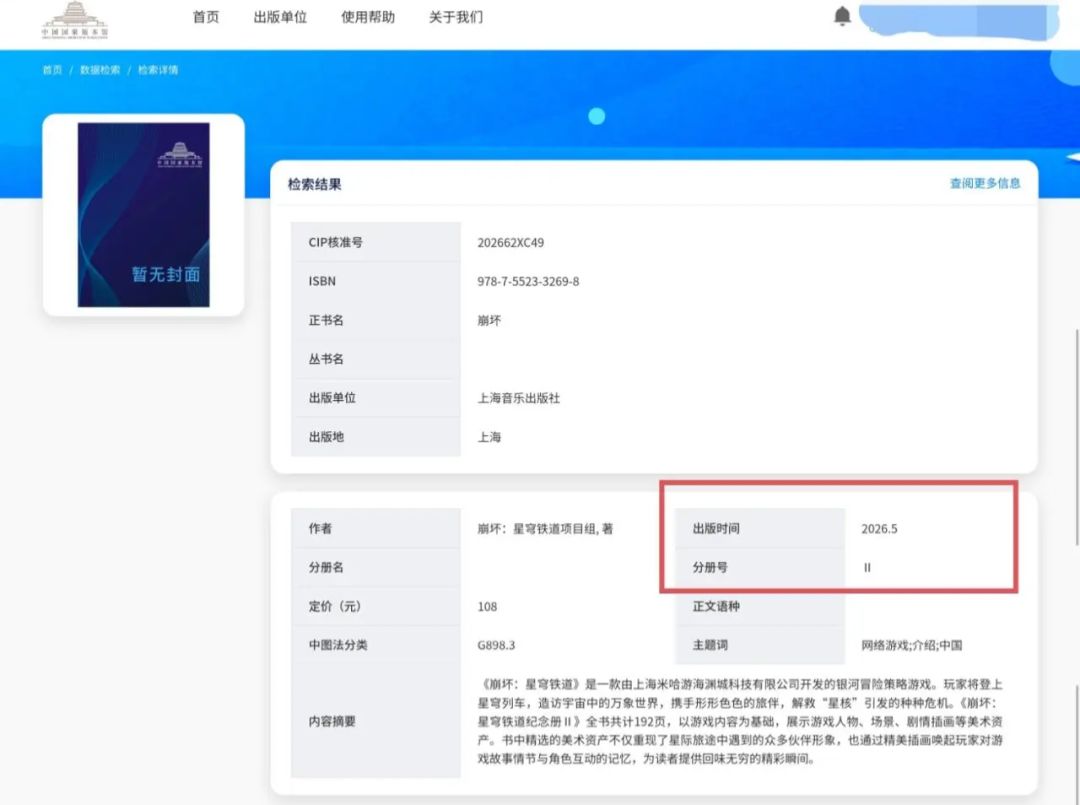1080x805 pixels.
Task: Click the 分册号 label cell
Action: tap(760, 567)
